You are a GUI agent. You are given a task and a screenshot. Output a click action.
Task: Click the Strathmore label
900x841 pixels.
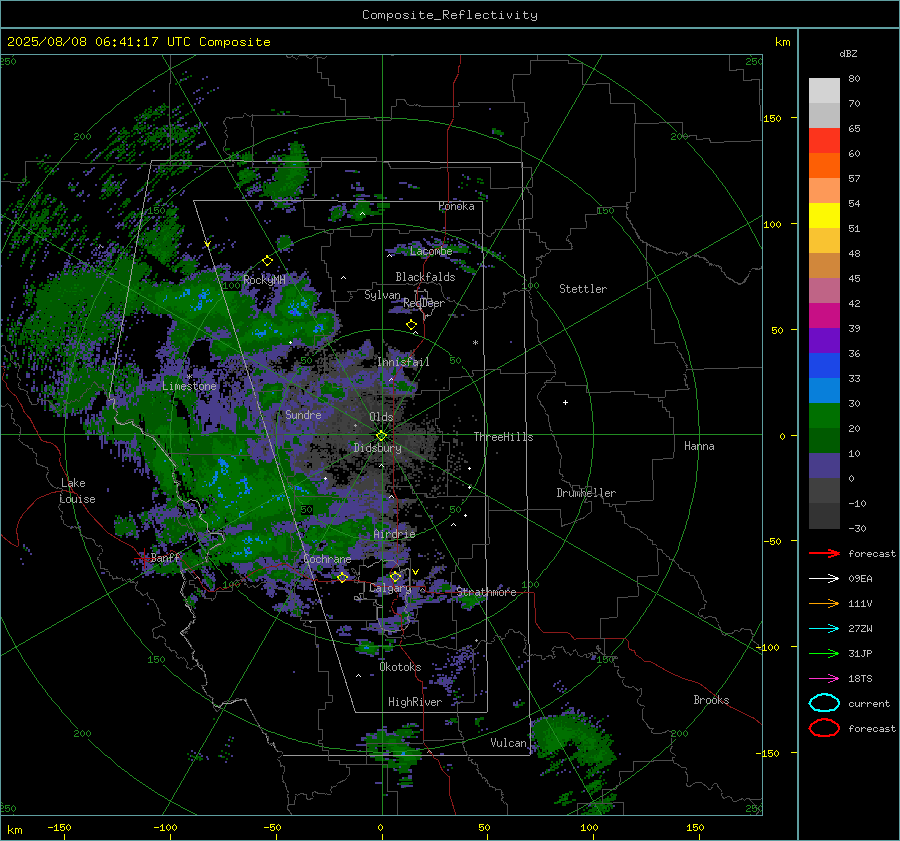[x=486, y=592]
